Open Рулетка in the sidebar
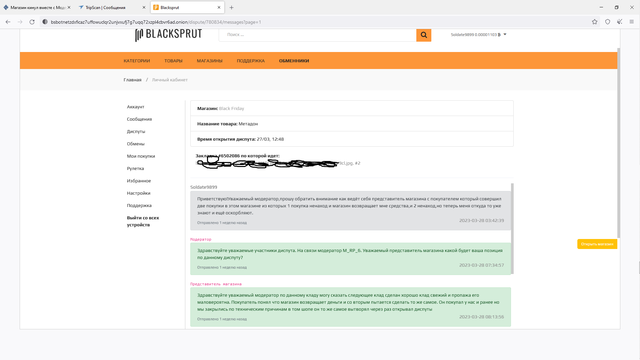 (x=135, y=168)
